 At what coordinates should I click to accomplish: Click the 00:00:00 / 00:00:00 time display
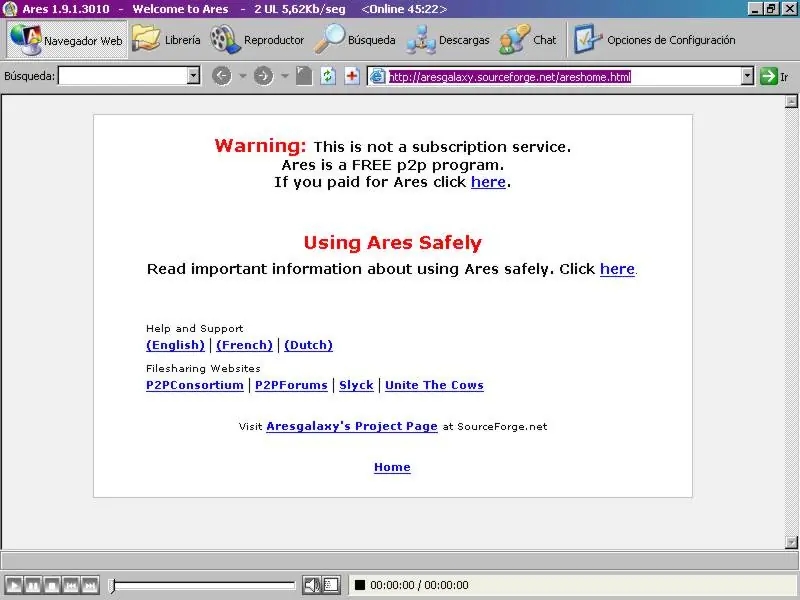(419, 585)
